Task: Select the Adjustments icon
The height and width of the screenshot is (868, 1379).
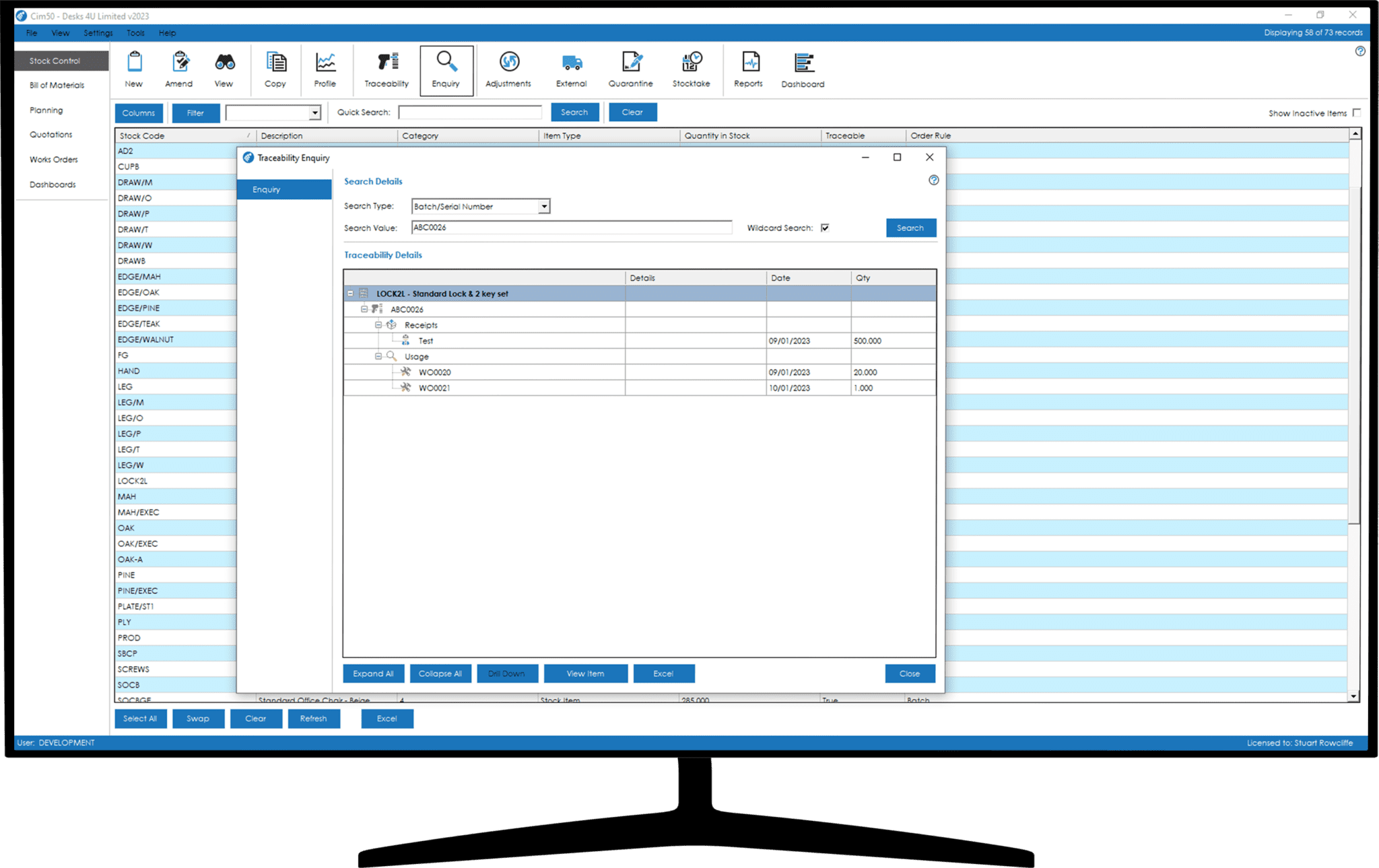Action: tap(508, 67)
